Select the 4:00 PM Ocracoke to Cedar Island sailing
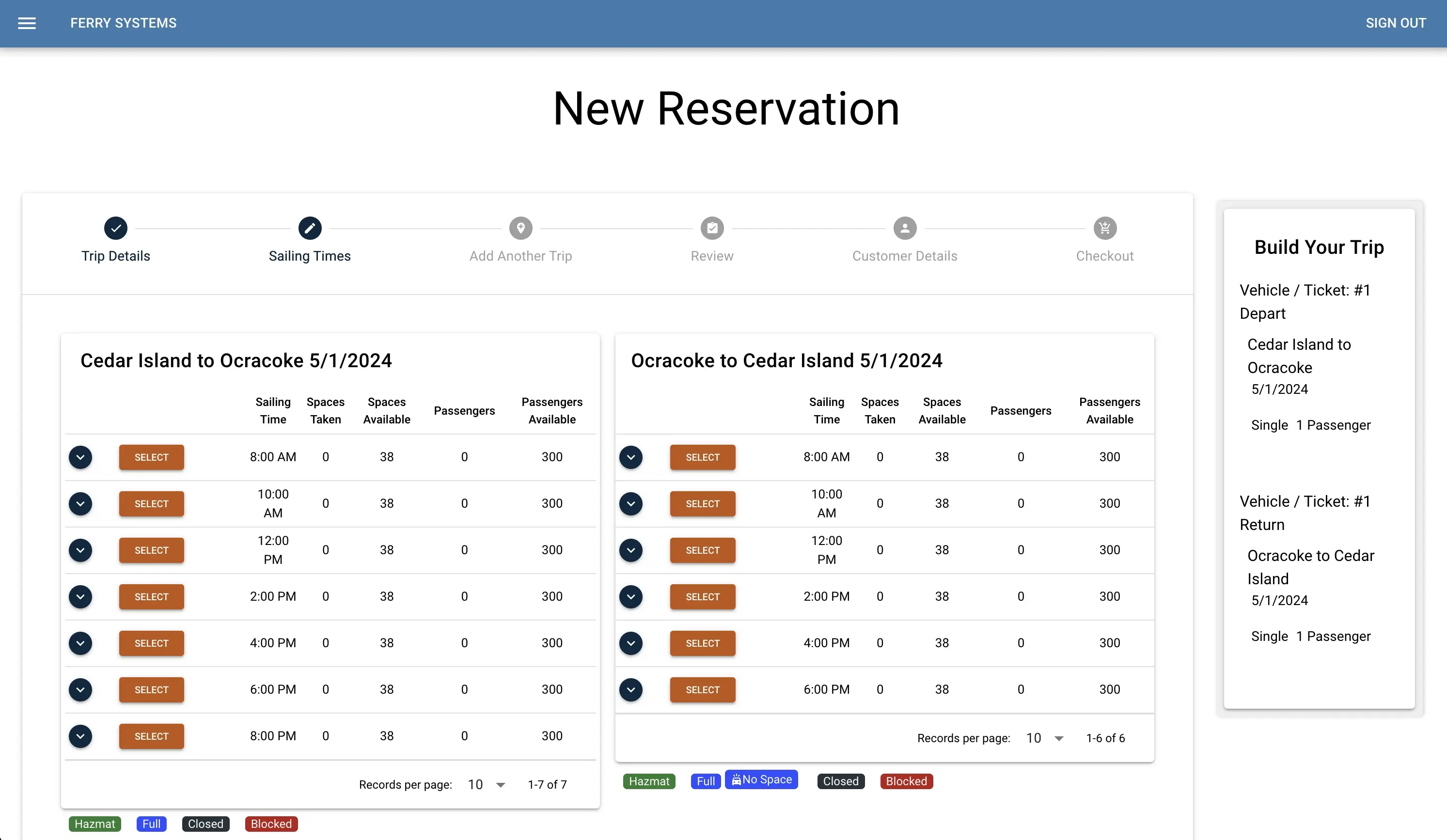Viewport: 1447px width, 840px height. [702, 643]
